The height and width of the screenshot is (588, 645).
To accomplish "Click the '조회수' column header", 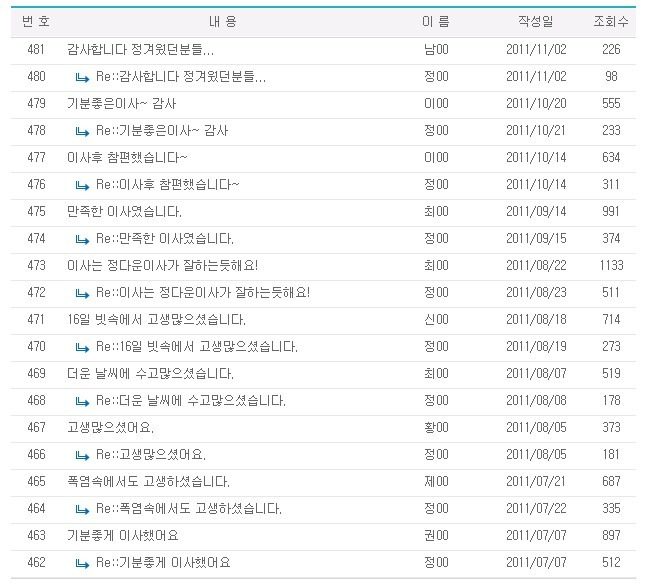I will [611, 21].
